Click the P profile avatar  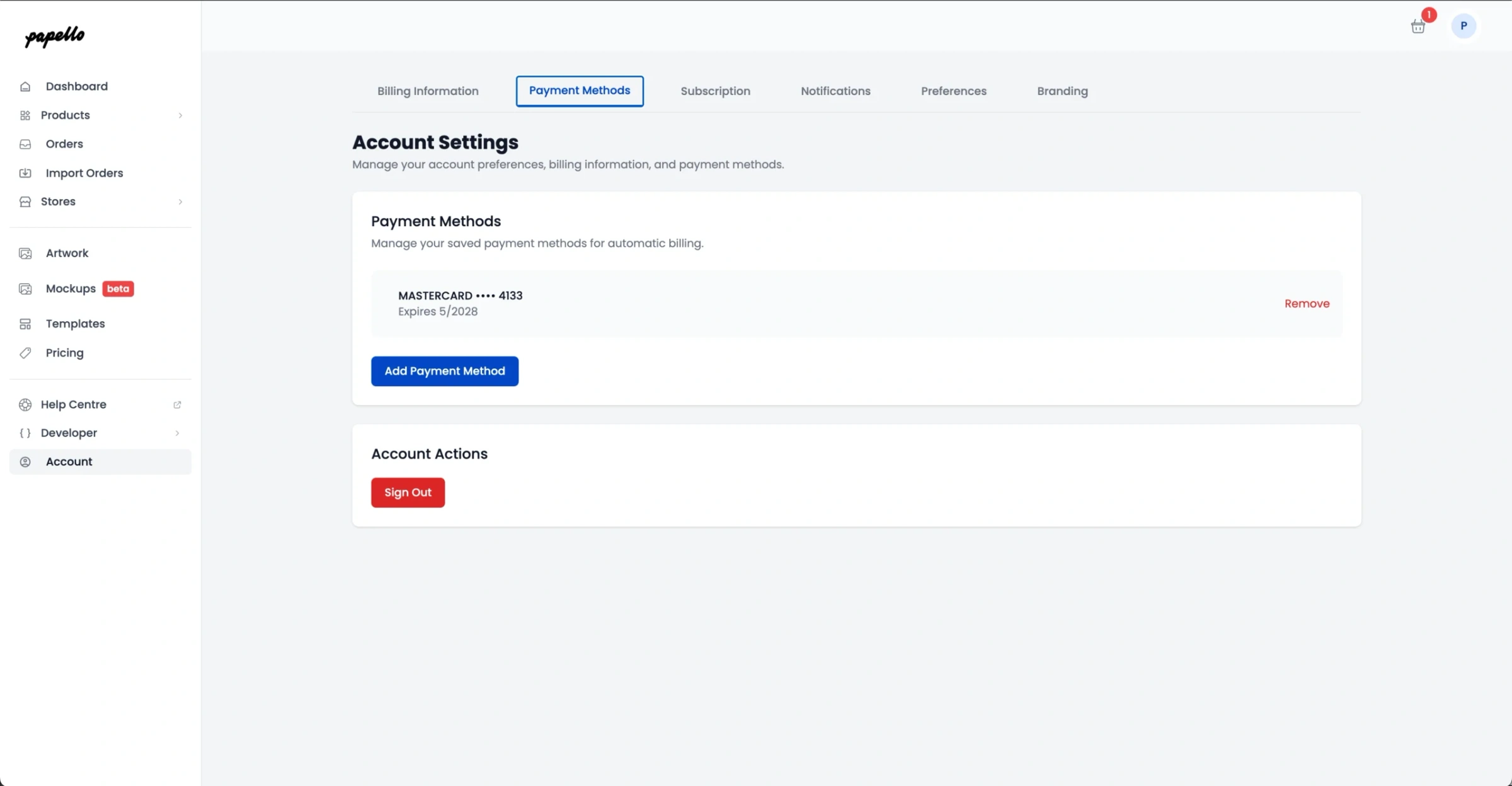(1464, 26)
